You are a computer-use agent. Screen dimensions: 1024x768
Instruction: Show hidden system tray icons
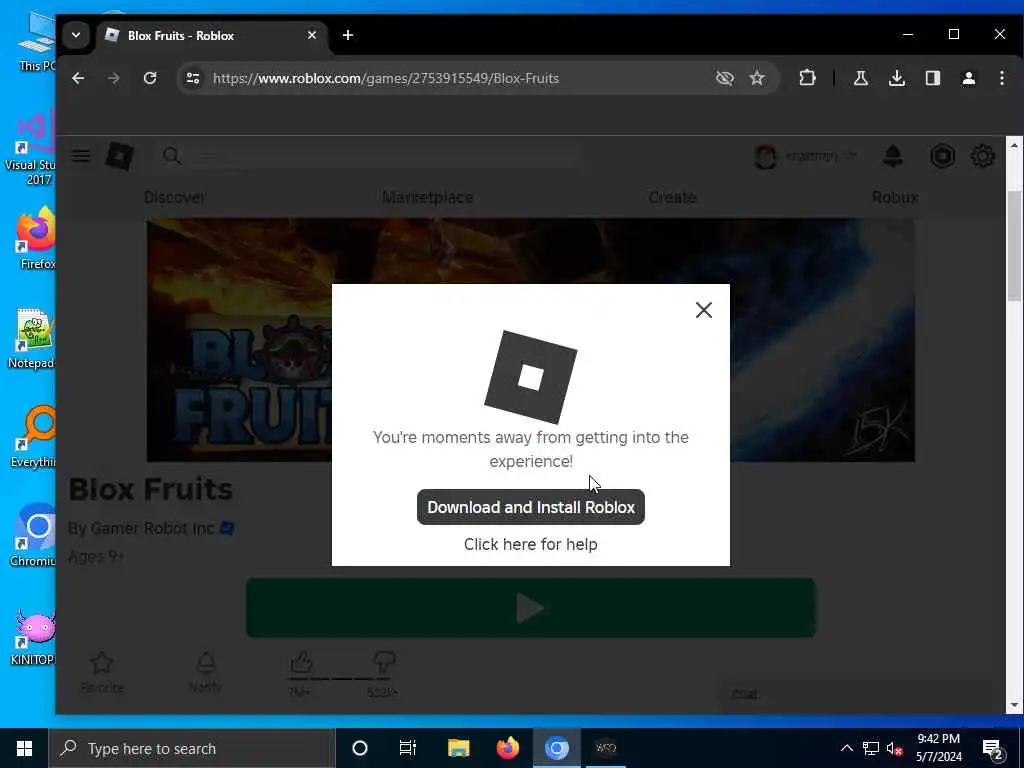[846, 748]
